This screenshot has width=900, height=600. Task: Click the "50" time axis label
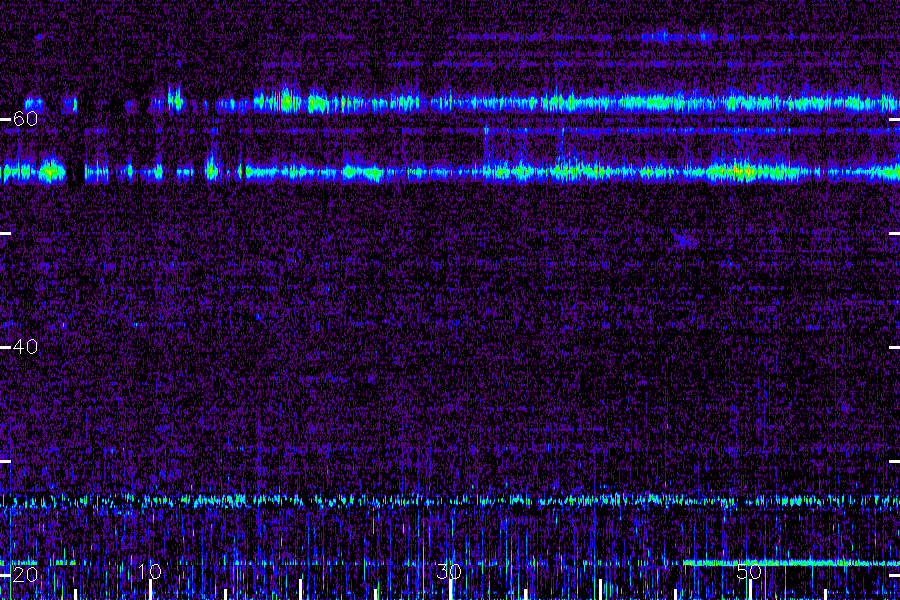tap(749, 572)
